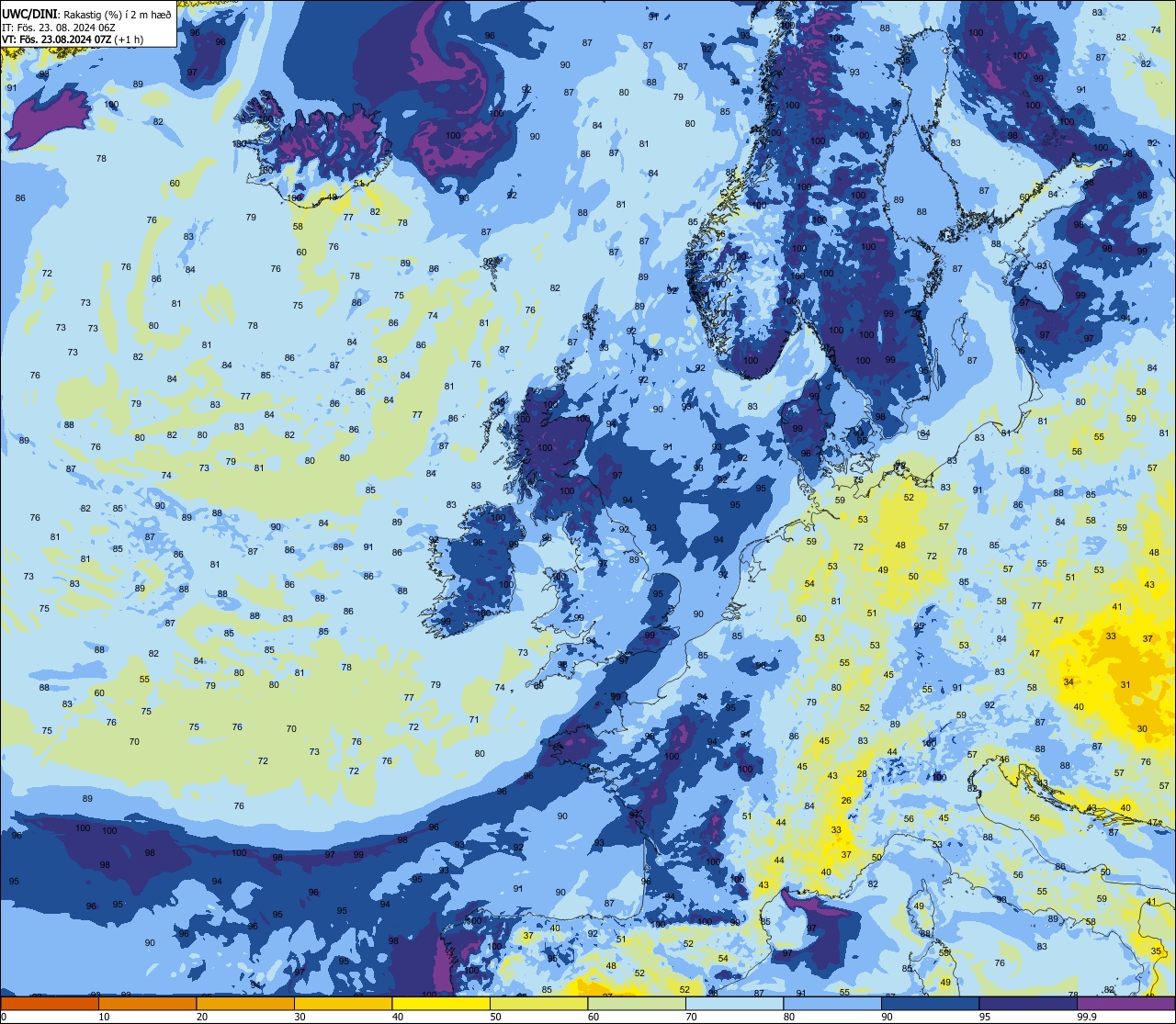
Task: Click the legend scale label 99.9
Action: tap(1088, 1017)
